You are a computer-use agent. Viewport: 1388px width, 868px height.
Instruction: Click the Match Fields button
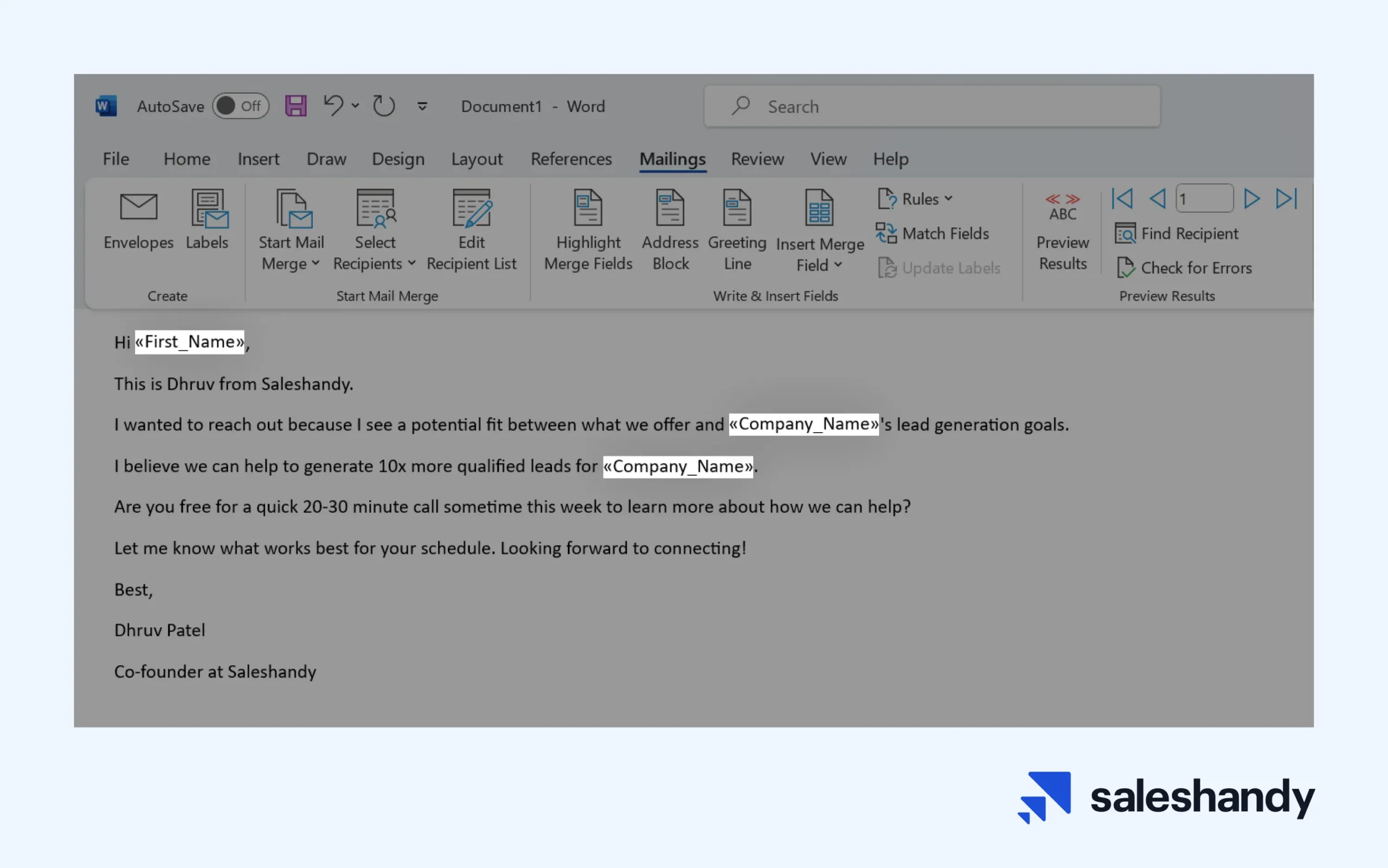pyautogui.click(x=932, y=233)
